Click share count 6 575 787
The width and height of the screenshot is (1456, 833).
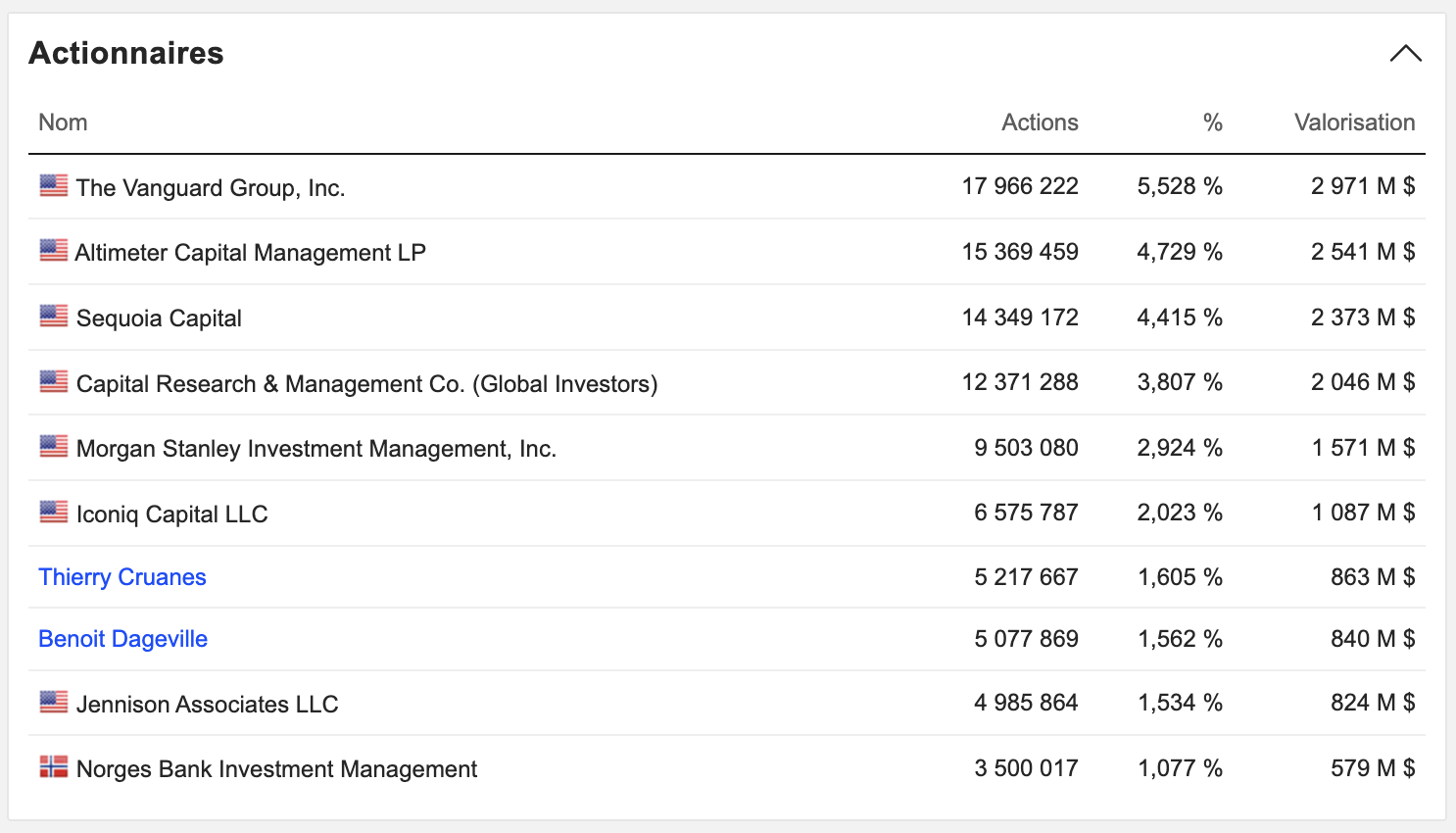click(1026, 513)
